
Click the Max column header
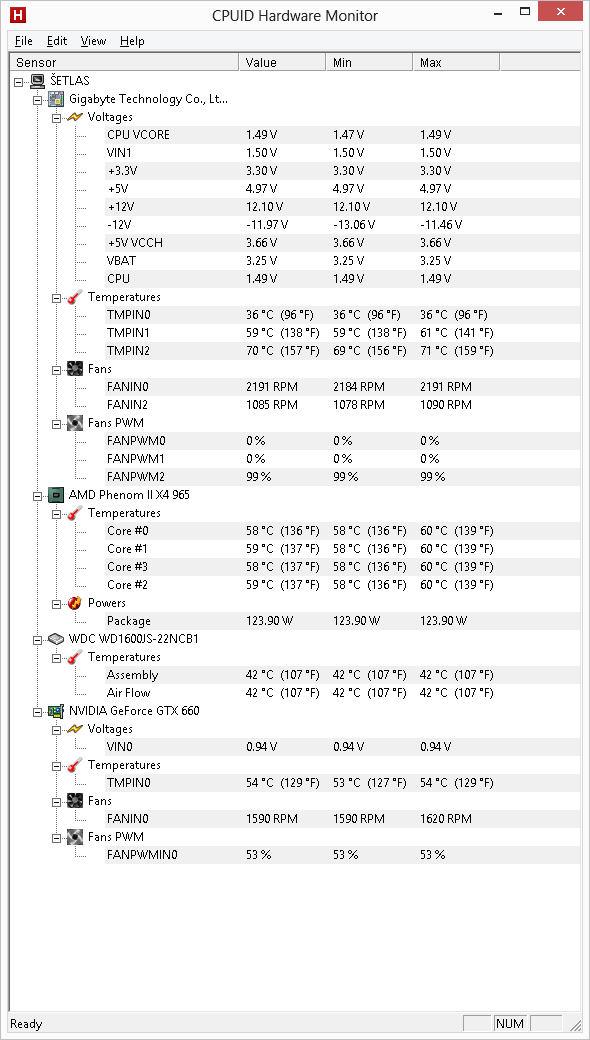click(456, 62)
